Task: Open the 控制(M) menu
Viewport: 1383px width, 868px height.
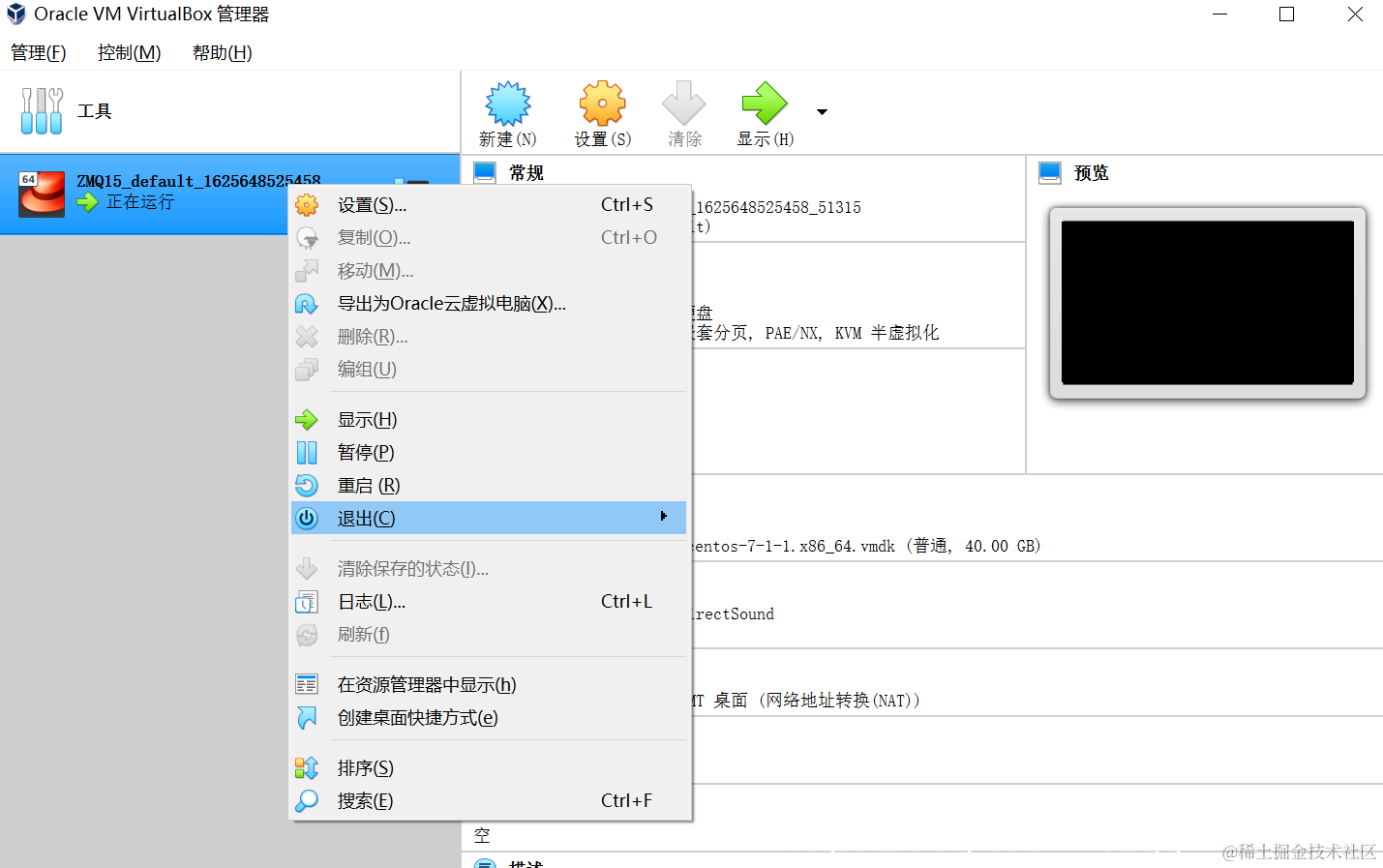Action: pyautogui.click(x=130, y=52)
